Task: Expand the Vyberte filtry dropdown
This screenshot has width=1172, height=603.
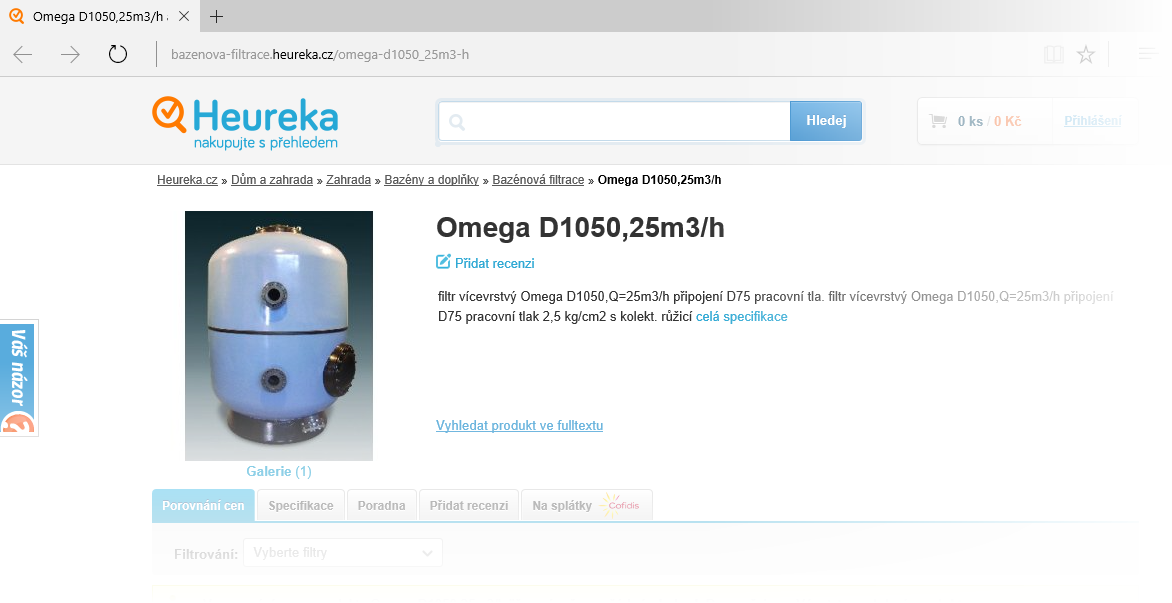Action: (342, 553)
